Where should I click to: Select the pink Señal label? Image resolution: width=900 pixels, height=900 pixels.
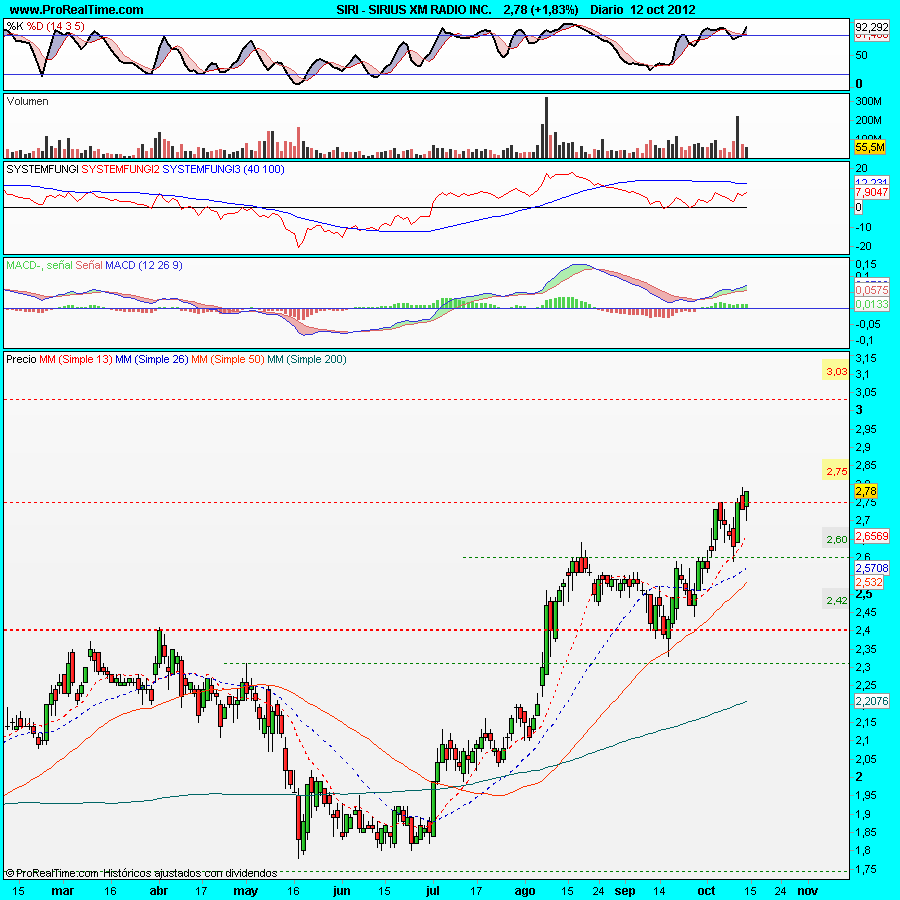[x=89, y=265]
